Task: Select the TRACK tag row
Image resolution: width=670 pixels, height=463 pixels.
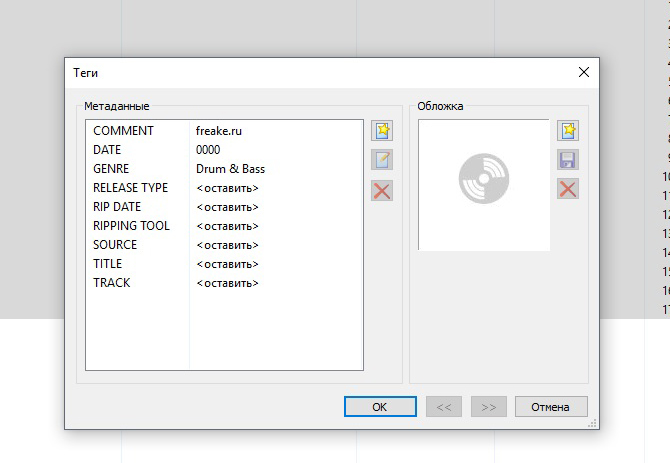Action: click(224, 283)
